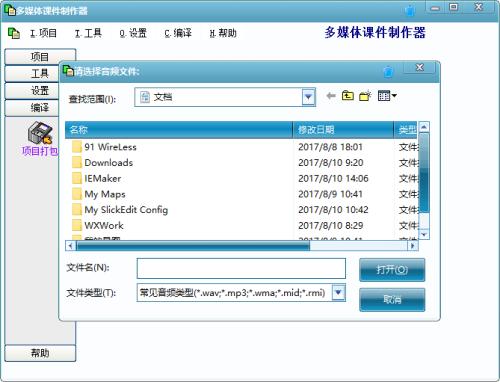Select the 工具 sidebar tab

click(x=32, y=74)
